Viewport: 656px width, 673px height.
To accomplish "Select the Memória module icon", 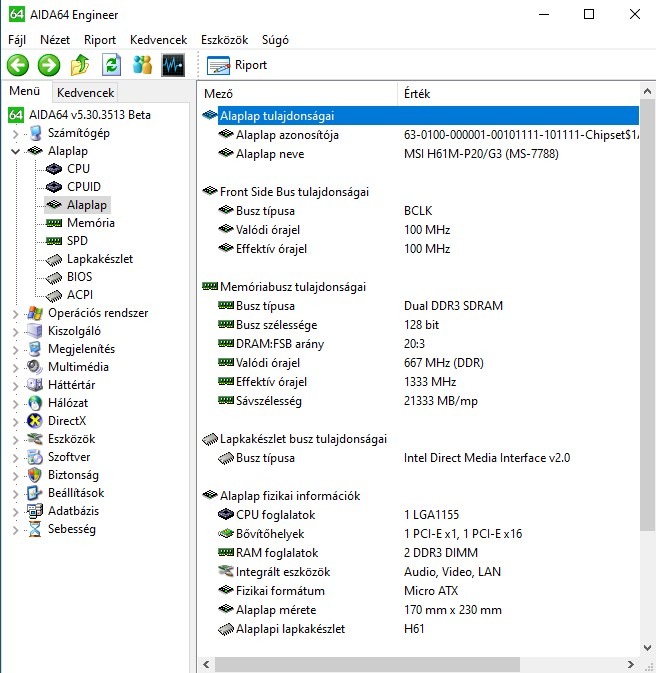I will 54,223.
